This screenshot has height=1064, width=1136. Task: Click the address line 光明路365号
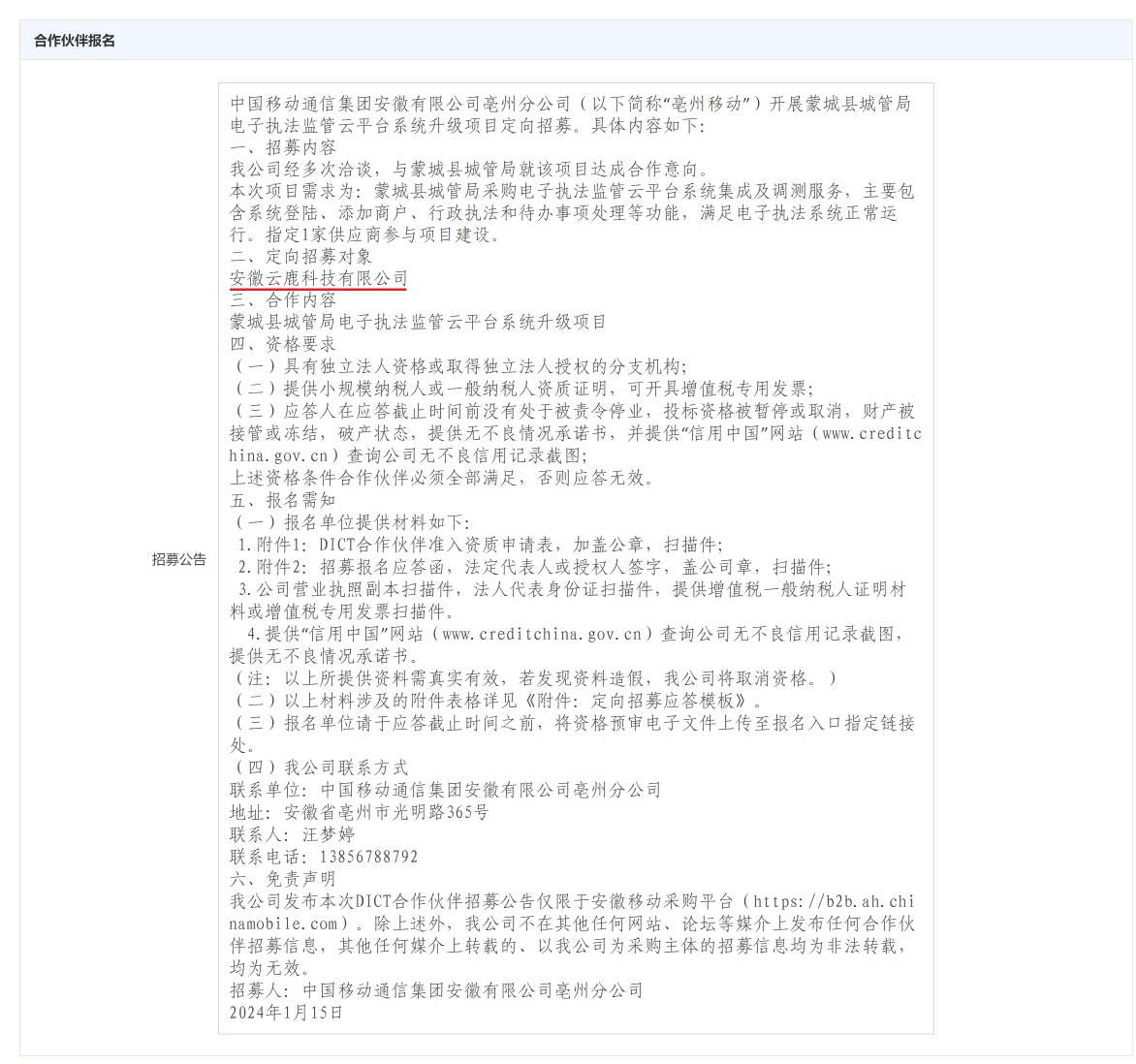435,812
